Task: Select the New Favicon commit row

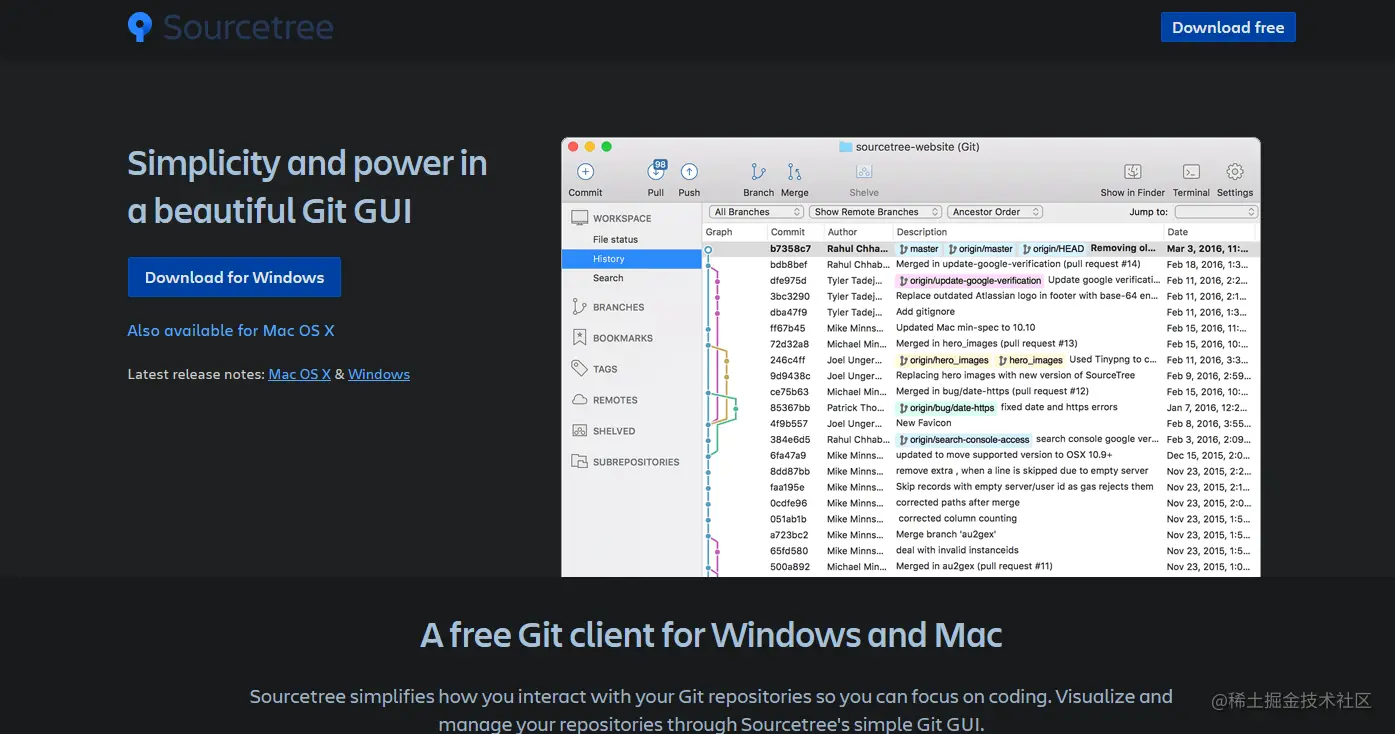Action: [x=981, y=424]
